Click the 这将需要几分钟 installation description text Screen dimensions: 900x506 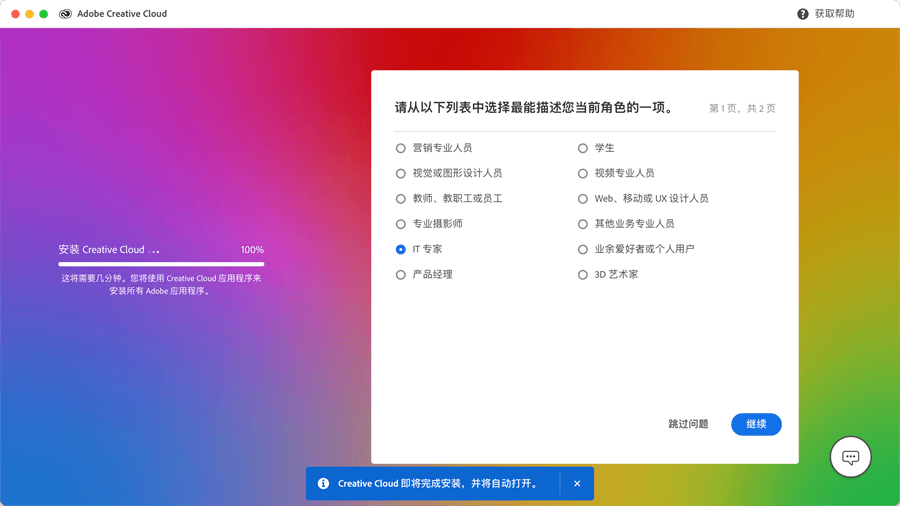[161, 285]
